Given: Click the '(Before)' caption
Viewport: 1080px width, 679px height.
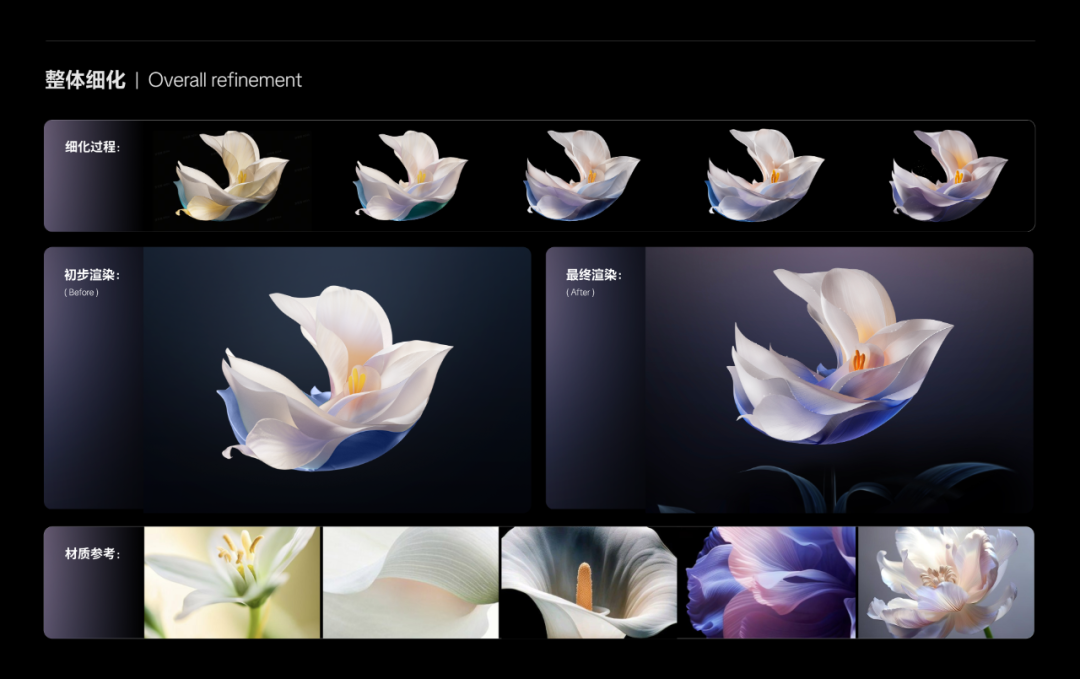Looking at the screenshot, I should (x=81, y=292).
